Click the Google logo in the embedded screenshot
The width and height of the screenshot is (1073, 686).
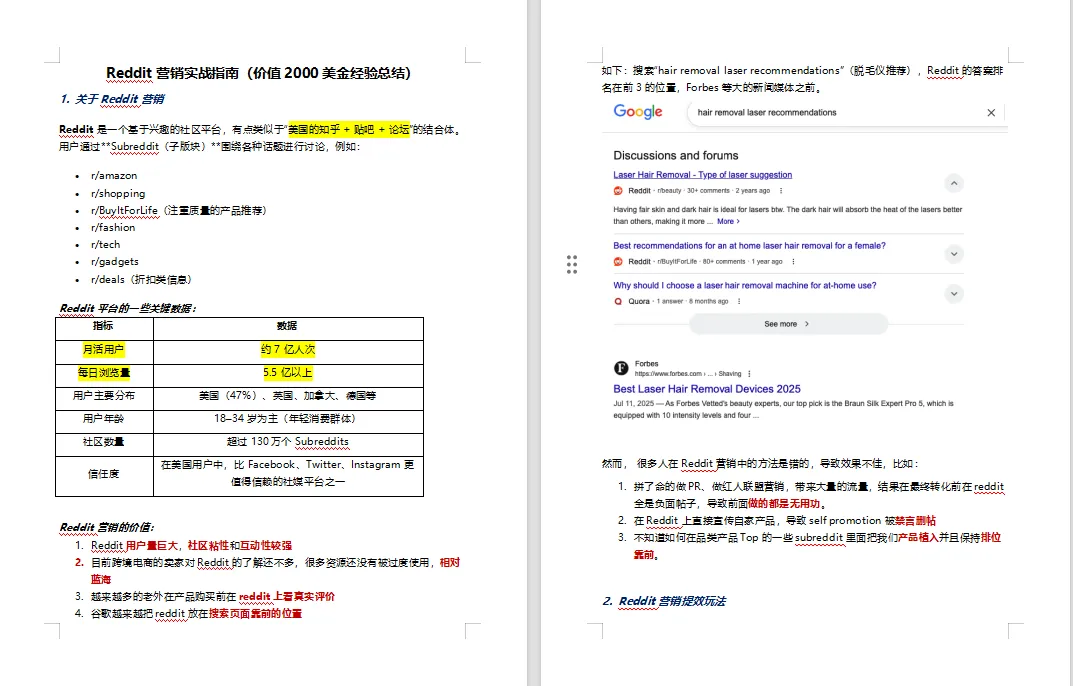(638, 112)
